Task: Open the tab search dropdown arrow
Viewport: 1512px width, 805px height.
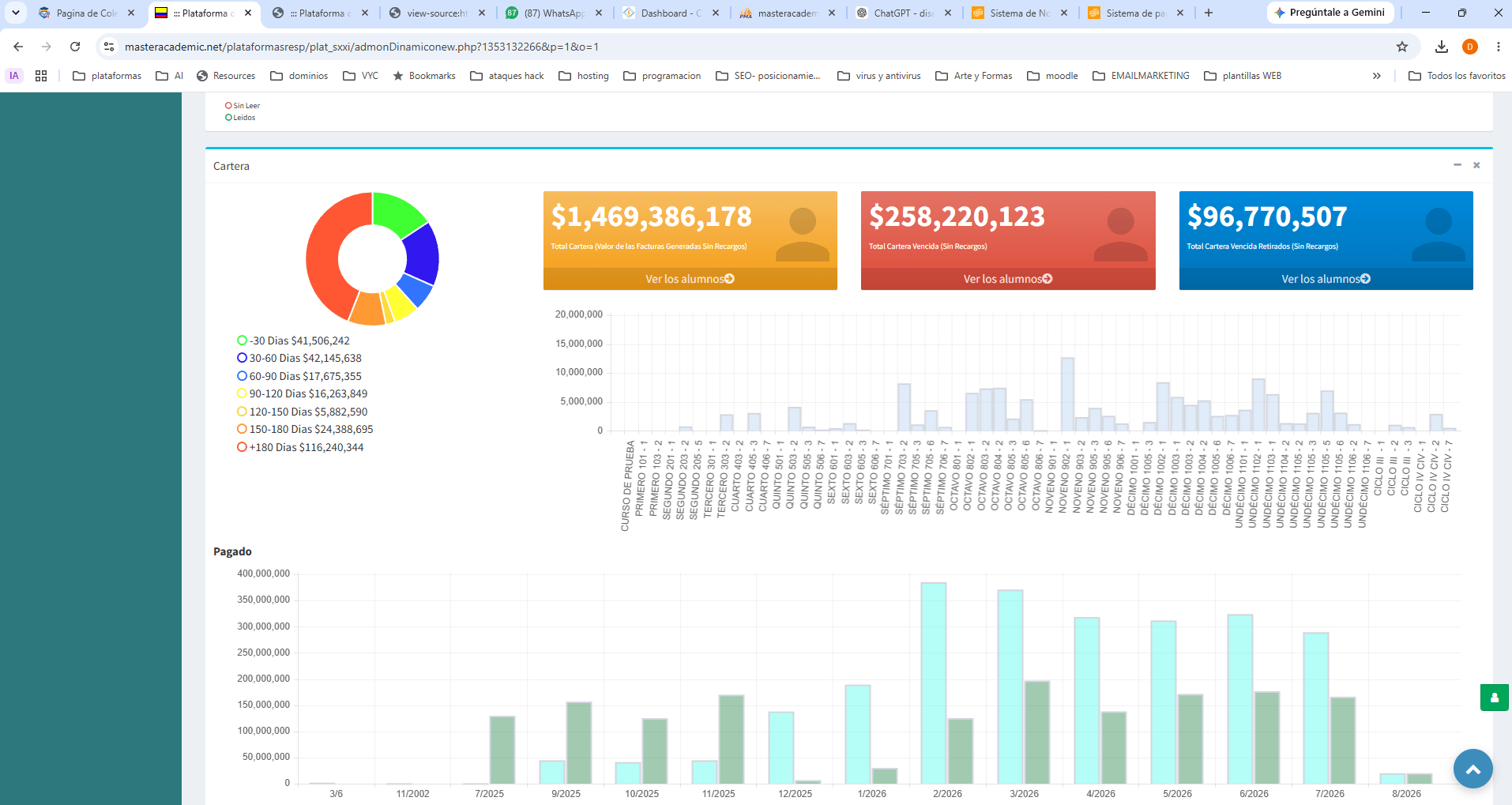Action: click(15, 13)
